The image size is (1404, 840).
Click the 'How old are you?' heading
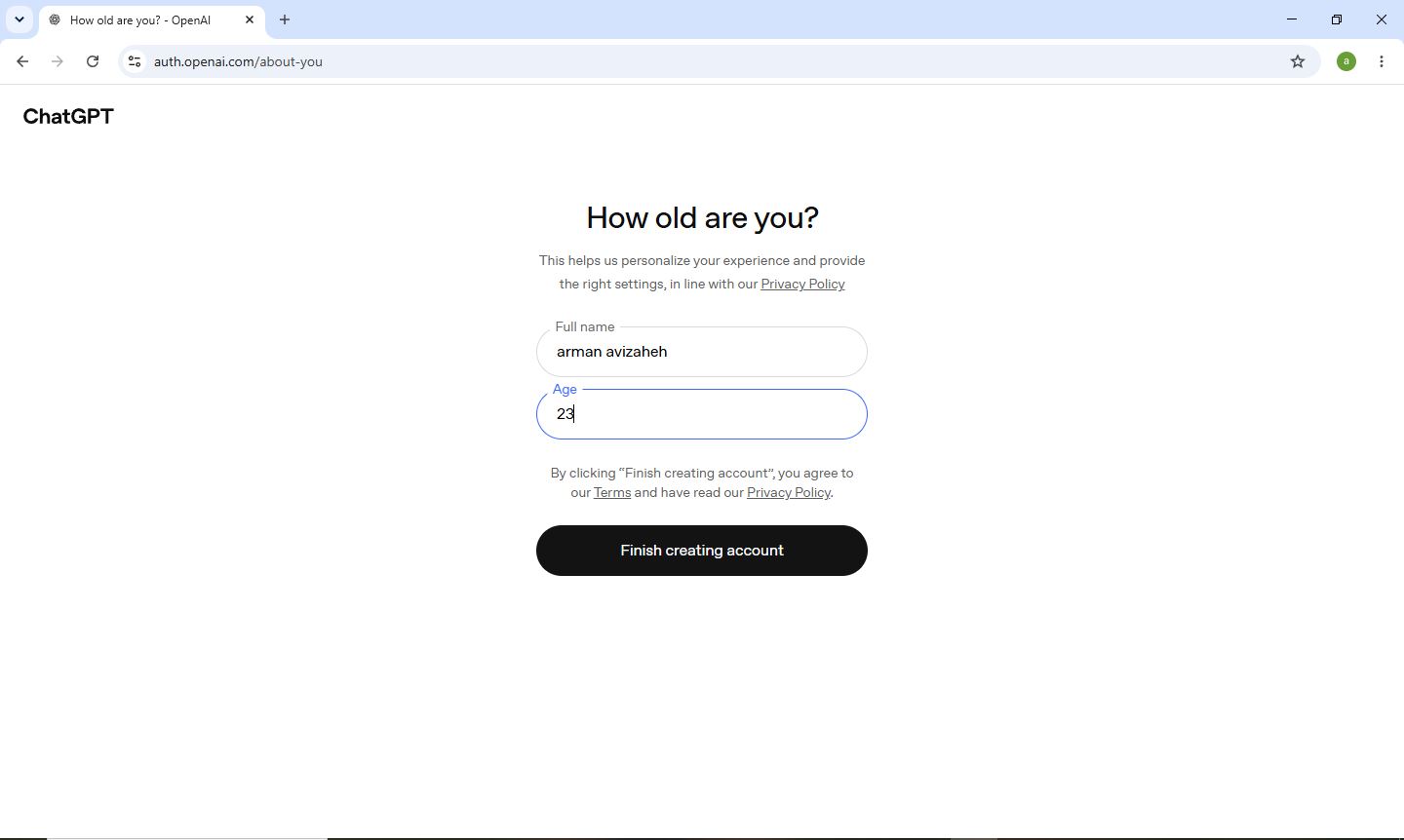tap(702, 218)
